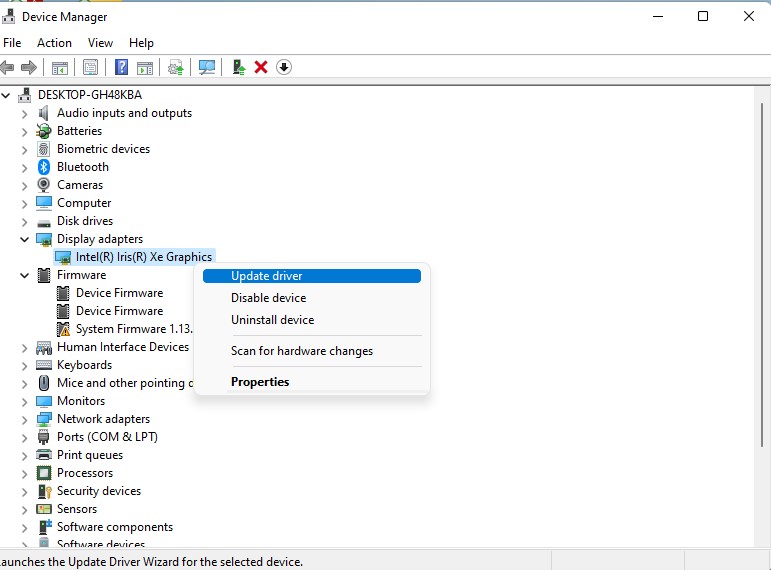Close the Device Manager window
This screenshot has height=570, width=771.
click(x=748, y=16)
